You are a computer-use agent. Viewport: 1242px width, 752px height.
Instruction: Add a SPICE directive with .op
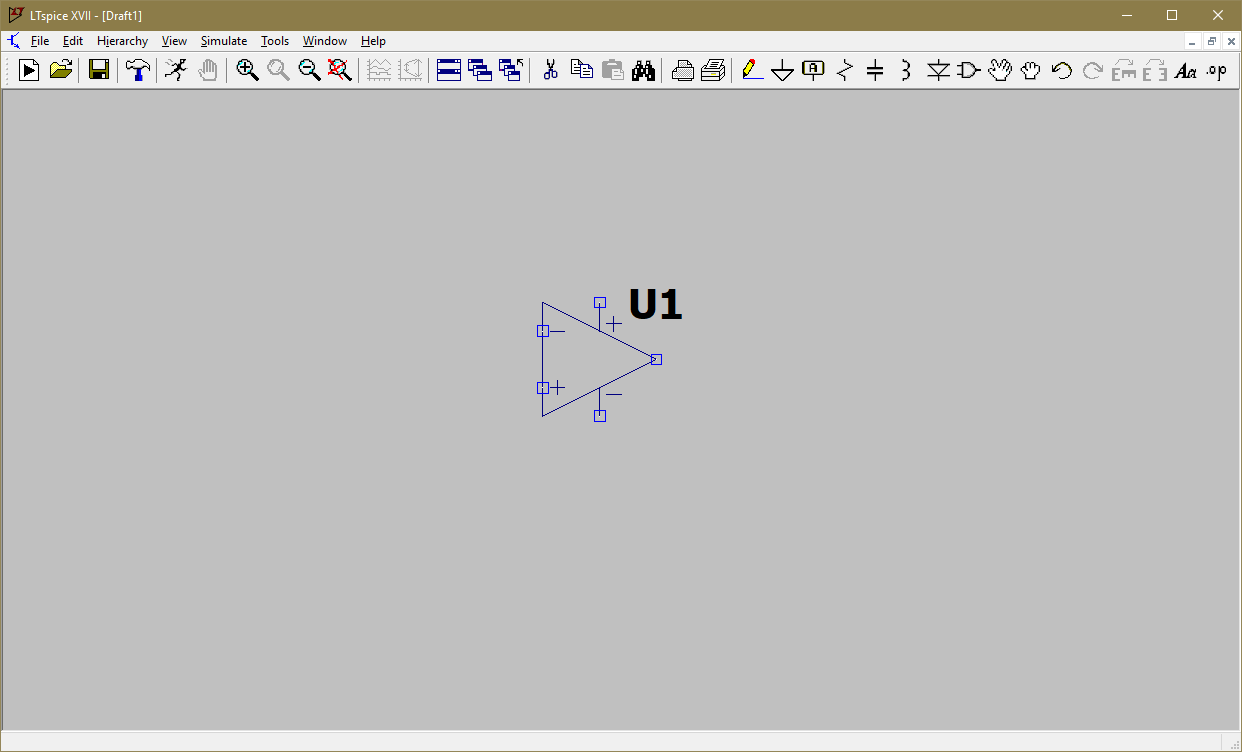pos(1216,70)
